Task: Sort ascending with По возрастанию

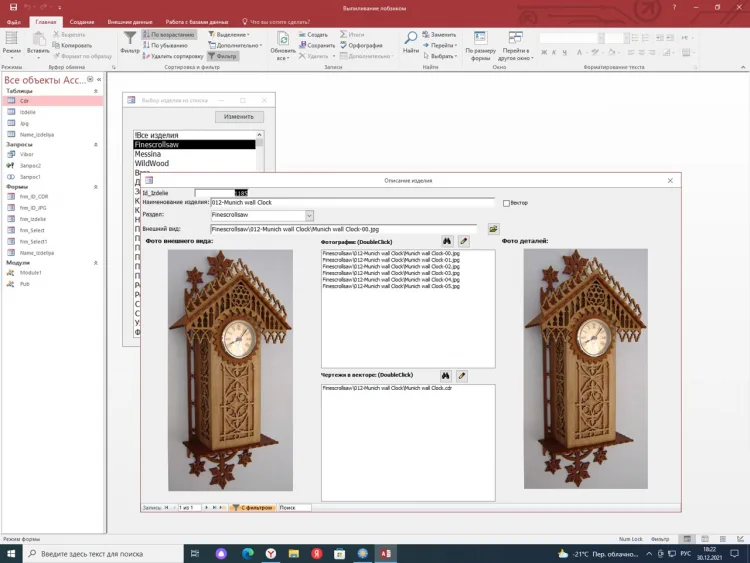Action: point(168,34)
